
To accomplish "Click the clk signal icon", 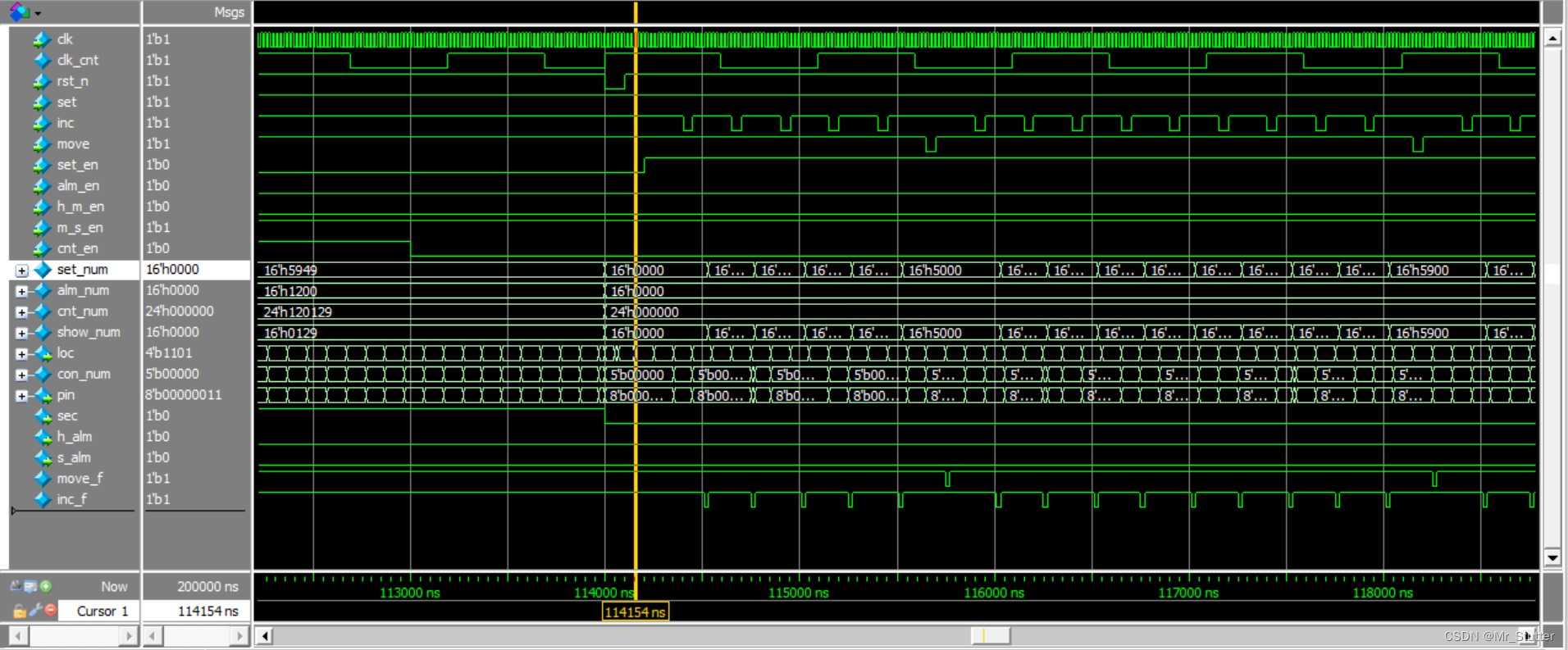I will [x=42, y=39].
